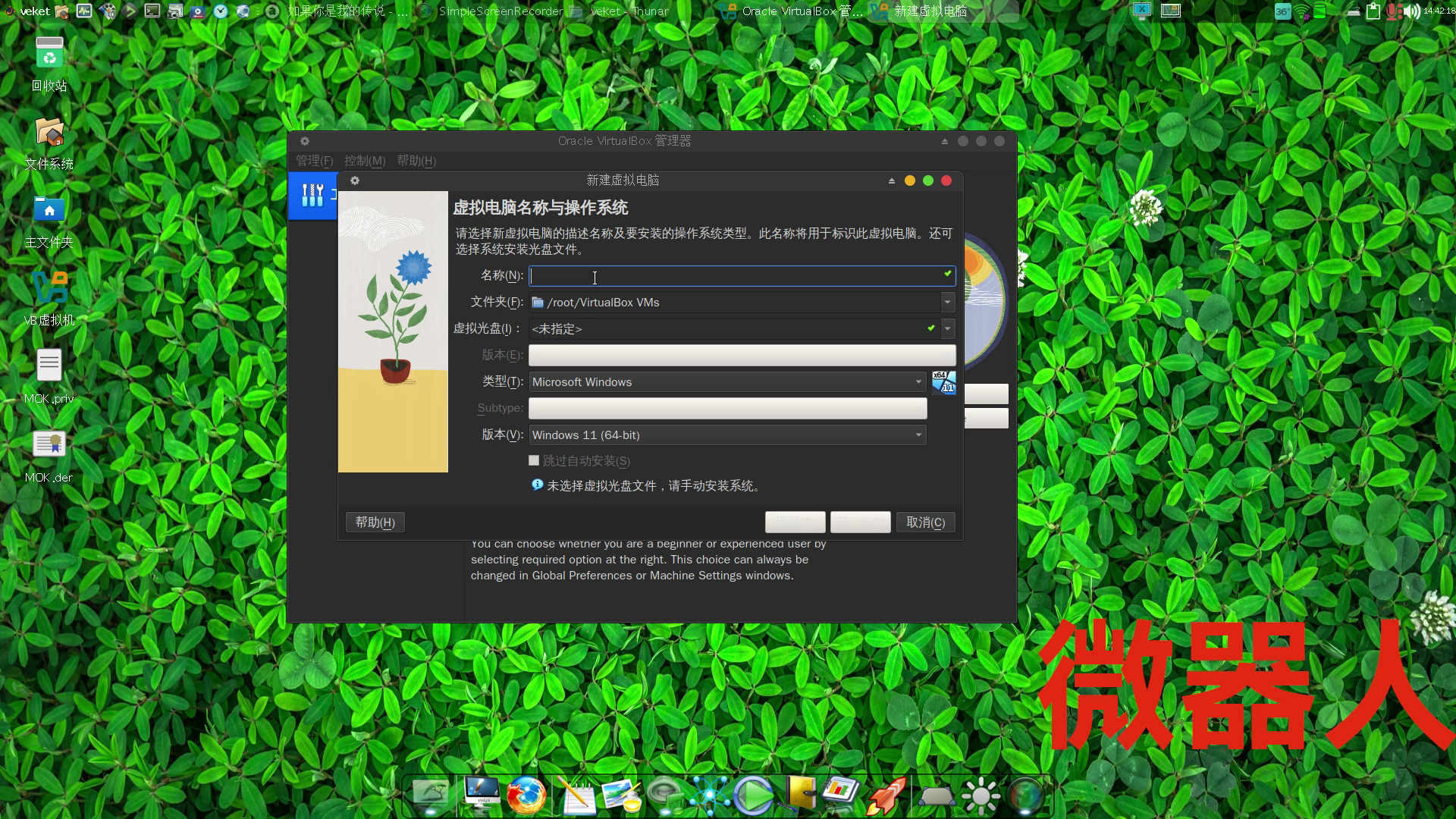The width and height of the screenshot is (1456, 819).
Task: Click the shade arrow icon in new VM dialog titlebar
Action: click(x=891, y=180)
